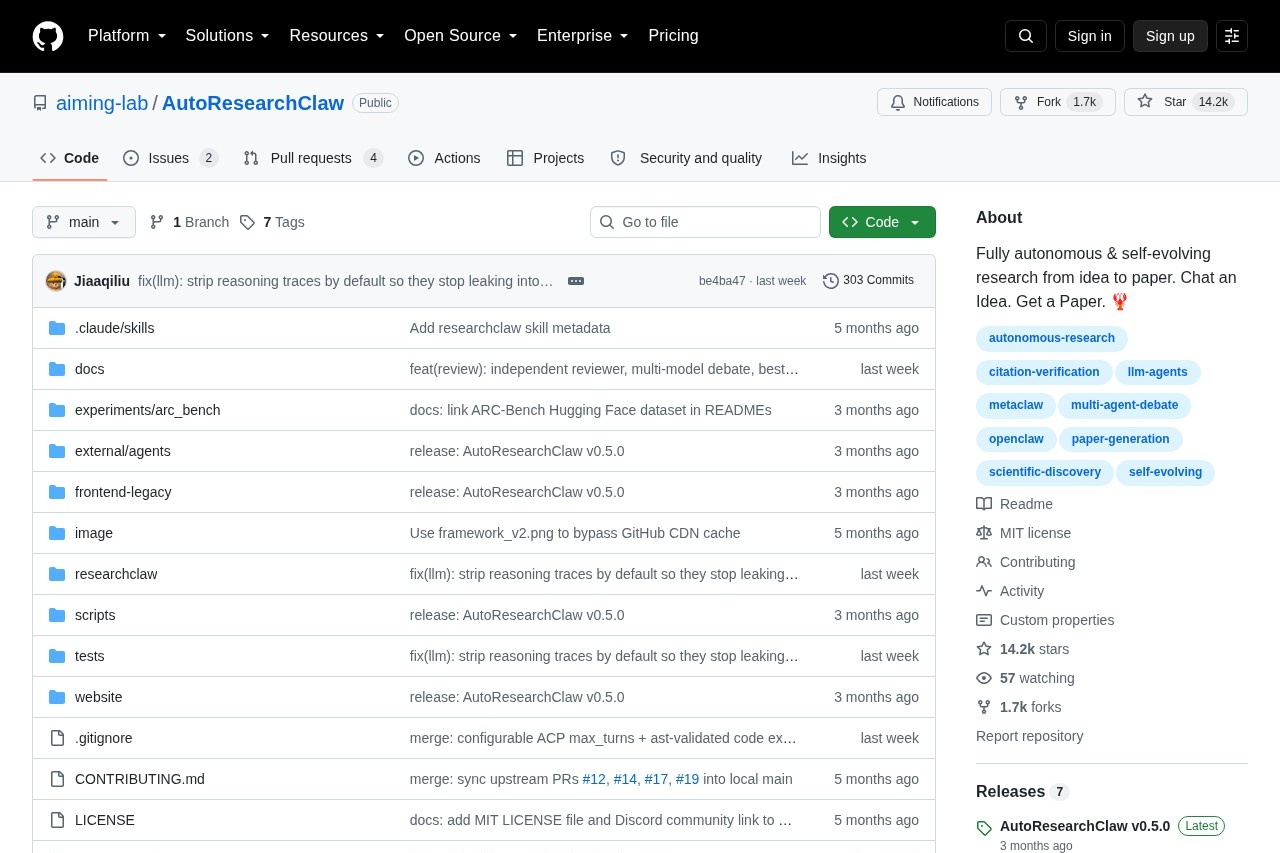Fork the repository with Fork button
The width and height of the screenshot is (1280, 853).
click(1057, 102)
